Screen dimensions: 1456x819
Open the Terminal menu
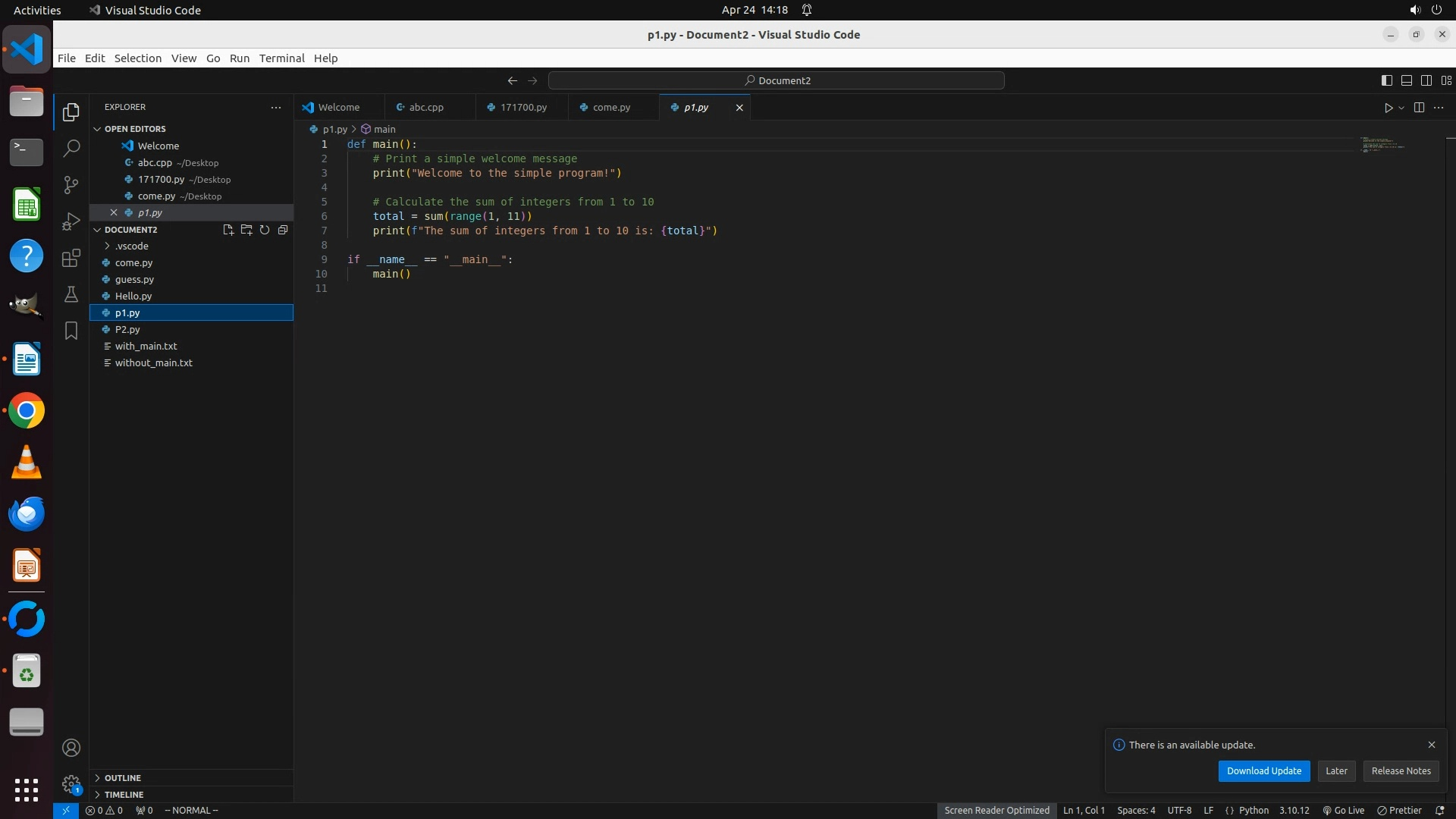coord(281,58)
